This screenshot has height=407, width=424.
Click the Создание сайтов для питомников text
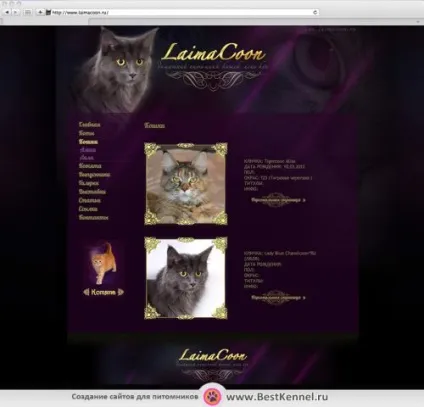coord(135,397)
